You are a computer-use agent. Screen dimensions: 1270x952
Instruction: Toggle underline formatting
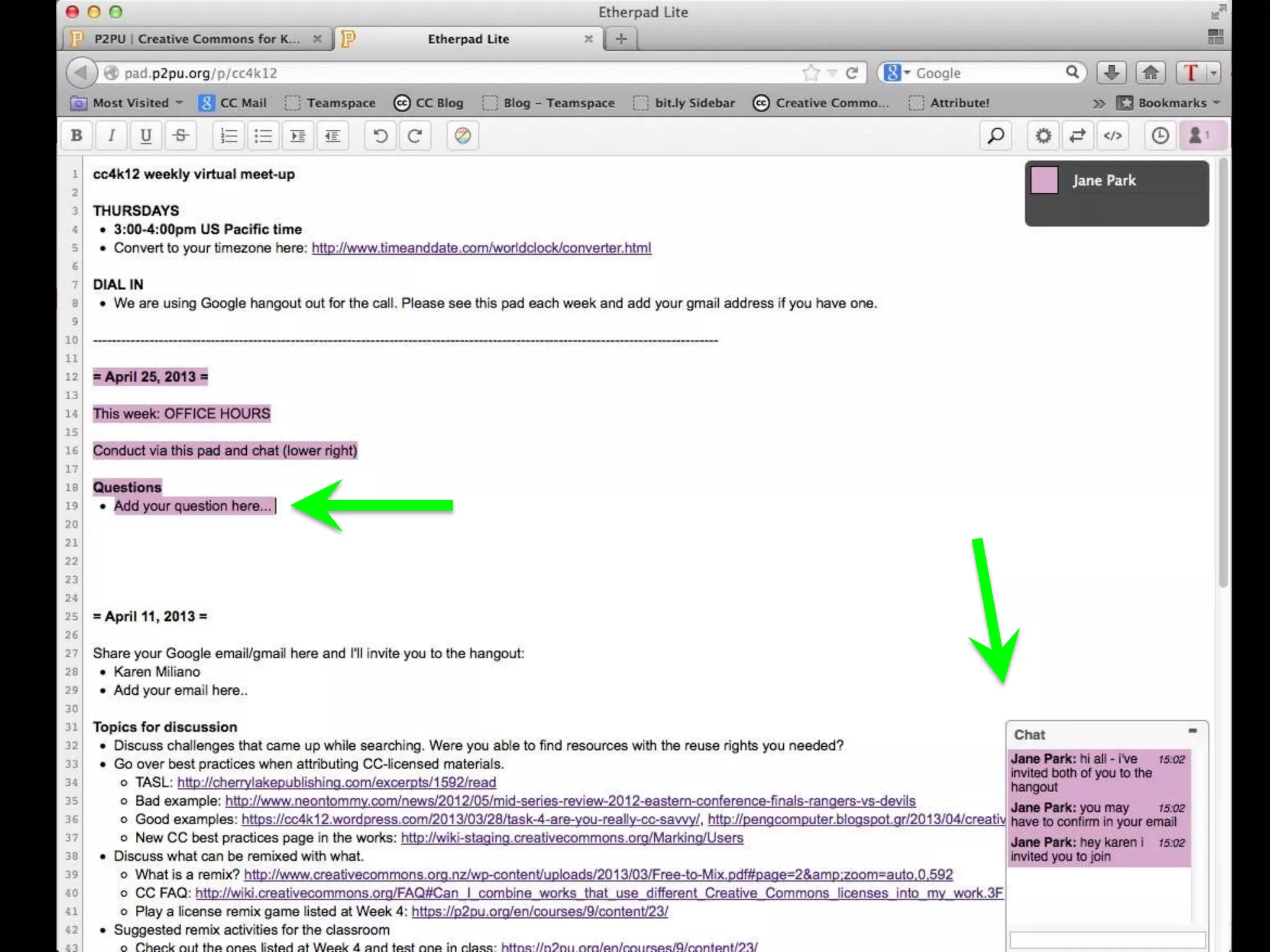click(x=146, y=136)
